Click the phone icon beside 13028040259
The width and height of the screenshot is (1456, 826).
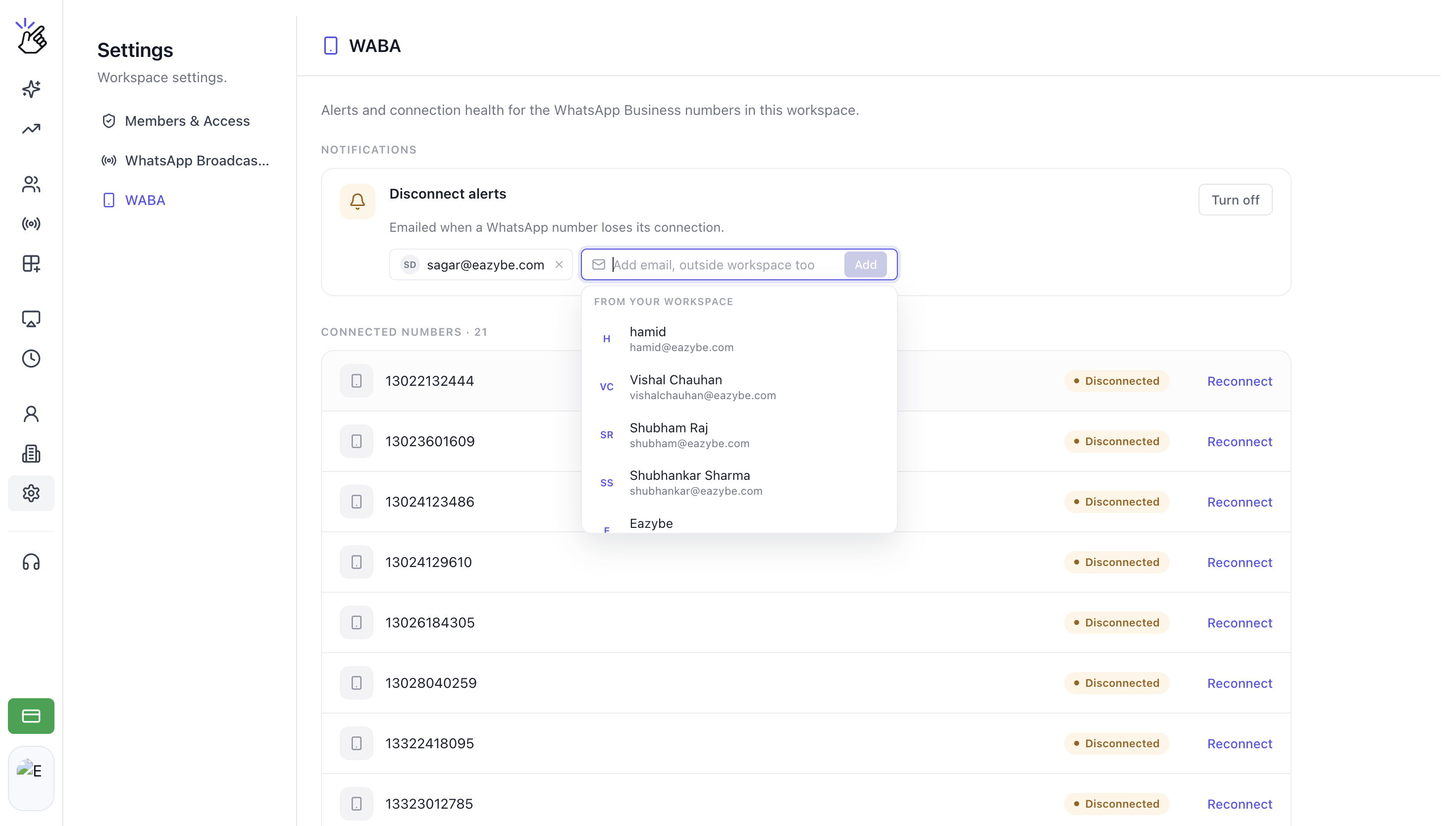tap(356, 683)
